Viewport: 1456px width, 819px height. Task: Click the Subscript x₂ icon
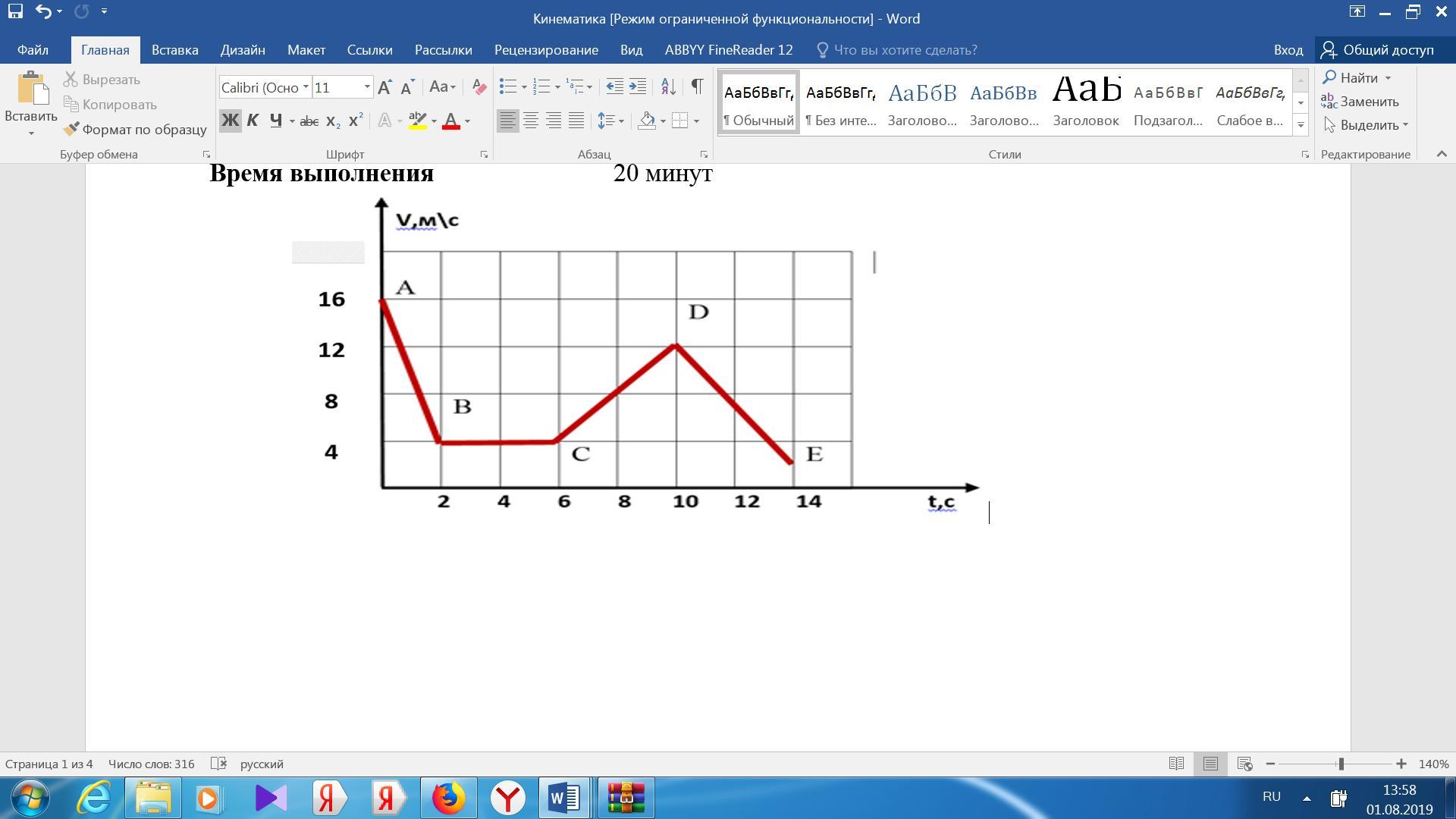click(332, 121)
